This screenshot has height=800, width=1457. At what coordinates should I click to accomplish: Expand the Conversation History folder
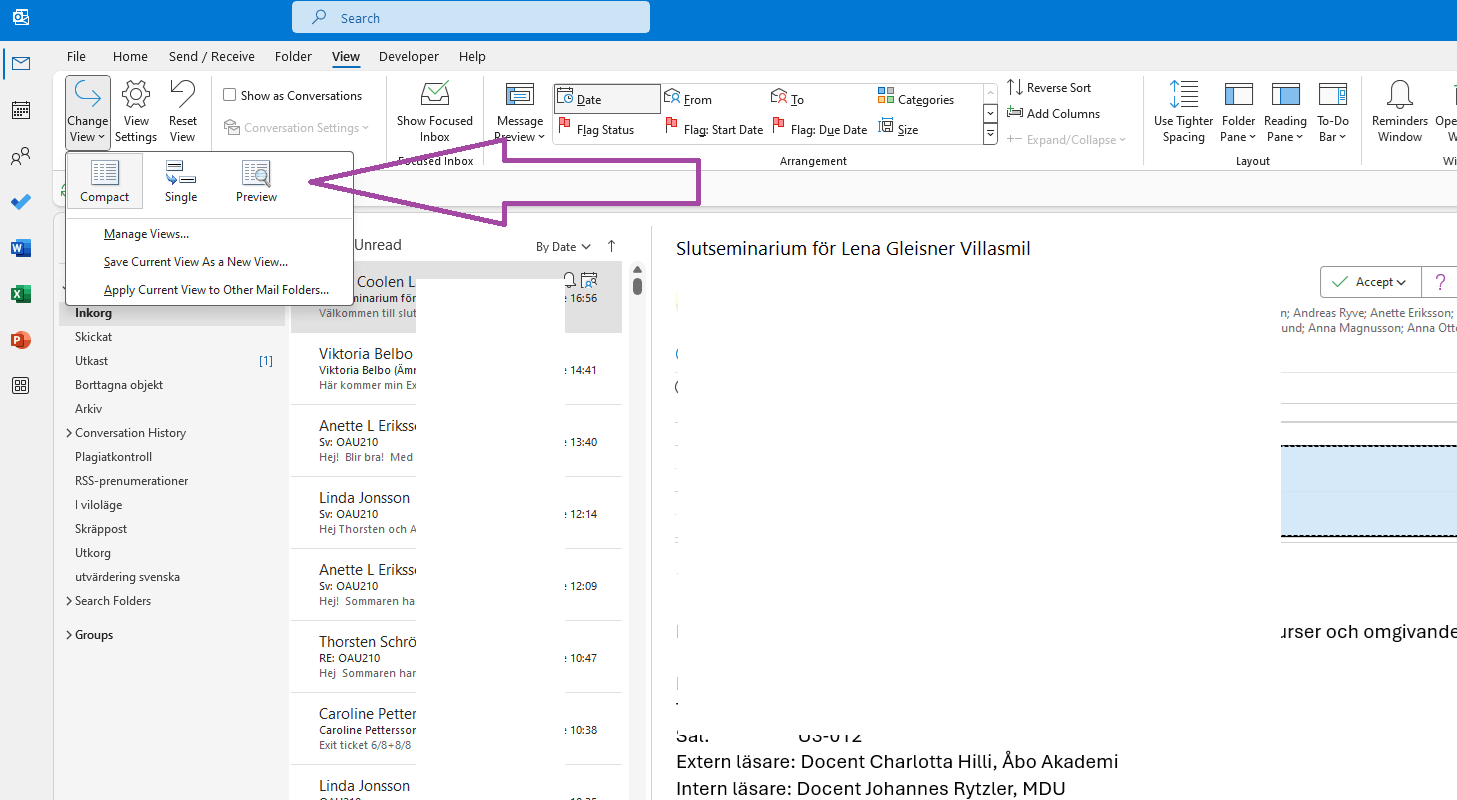68,432
